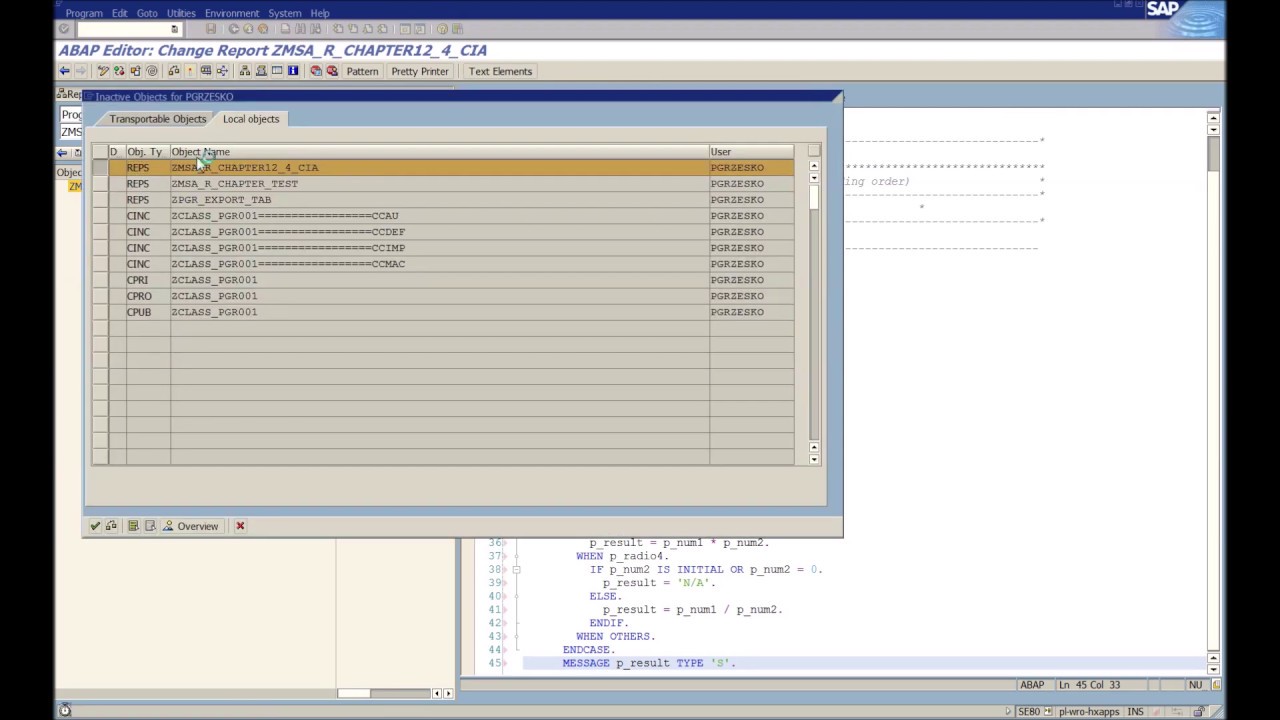
Task: Click the table settings icon above the dialog scrollbar
Action: pyautogui.click(x=814, y=151)
